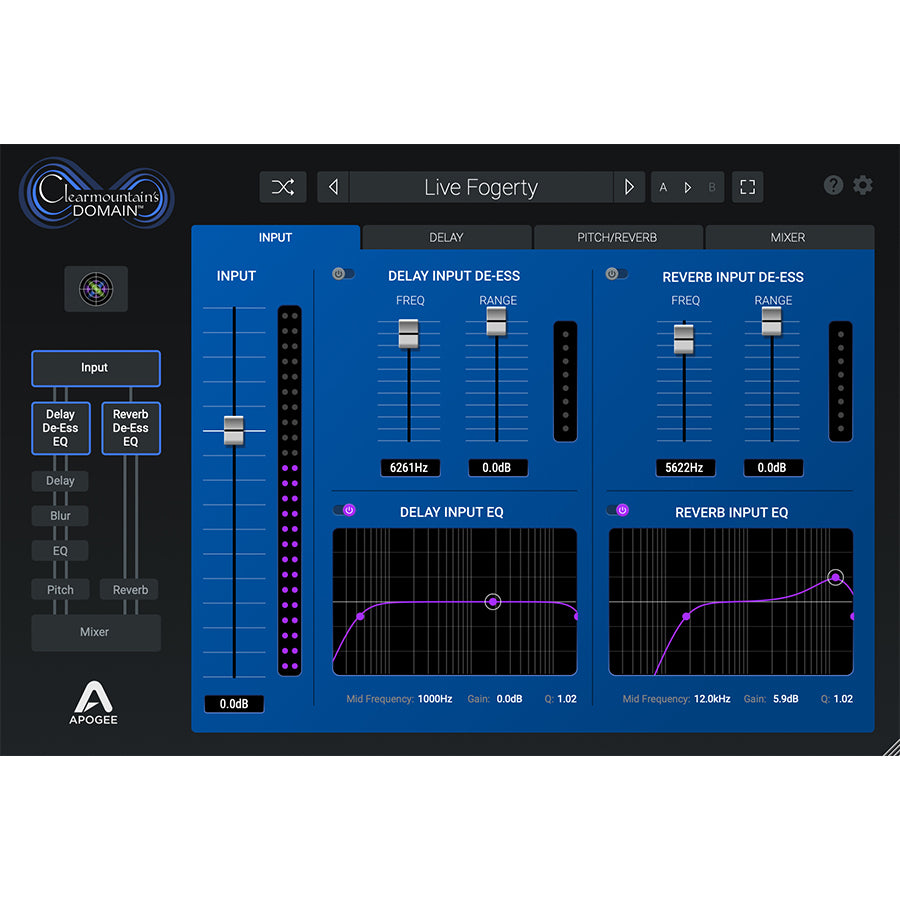Toggle the fullscreen expand icon
The height and width of the screenshot is (900, 900).
tap(747, 187)
